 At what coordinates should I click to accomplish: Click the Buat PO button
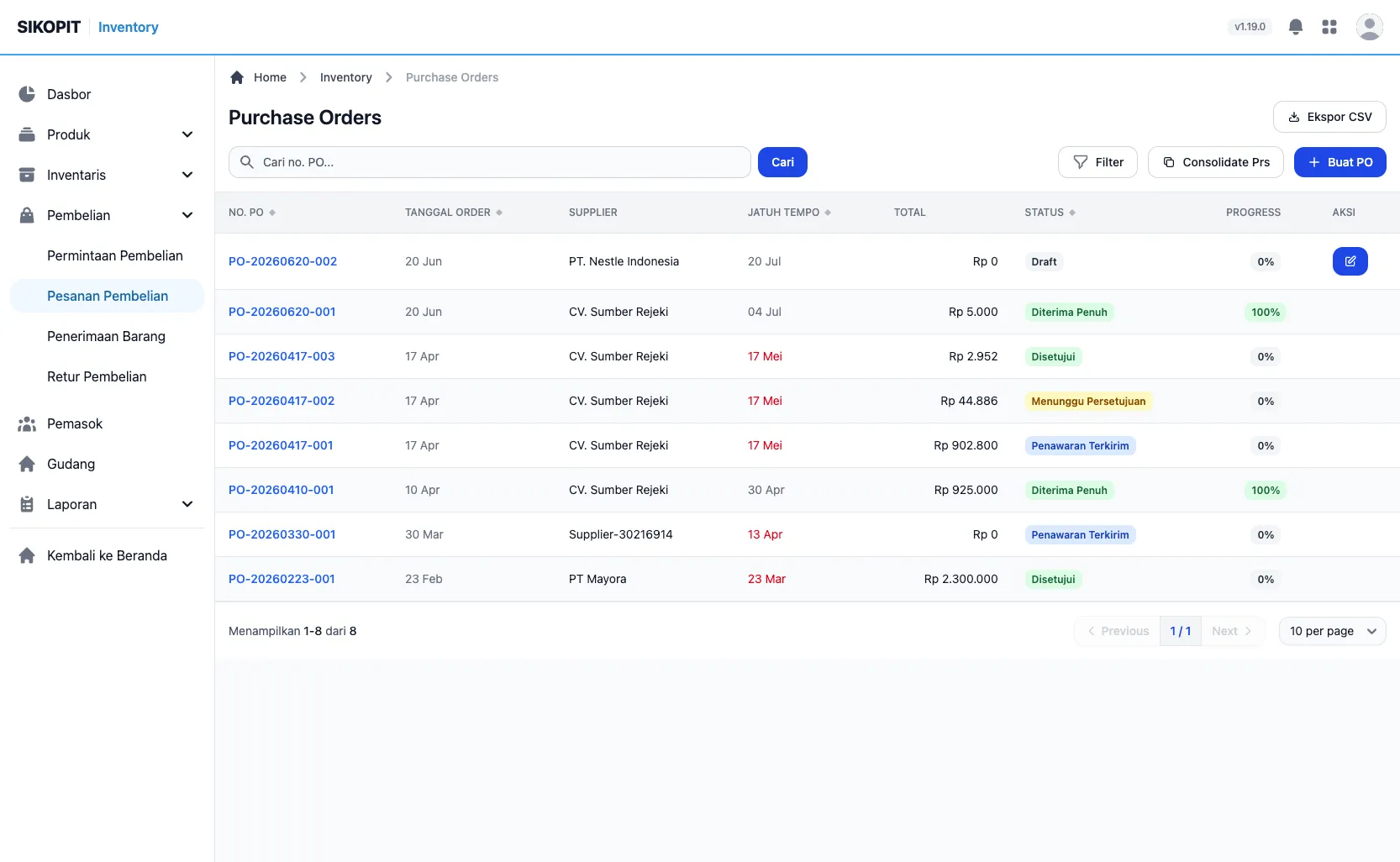click(1340, 162)
